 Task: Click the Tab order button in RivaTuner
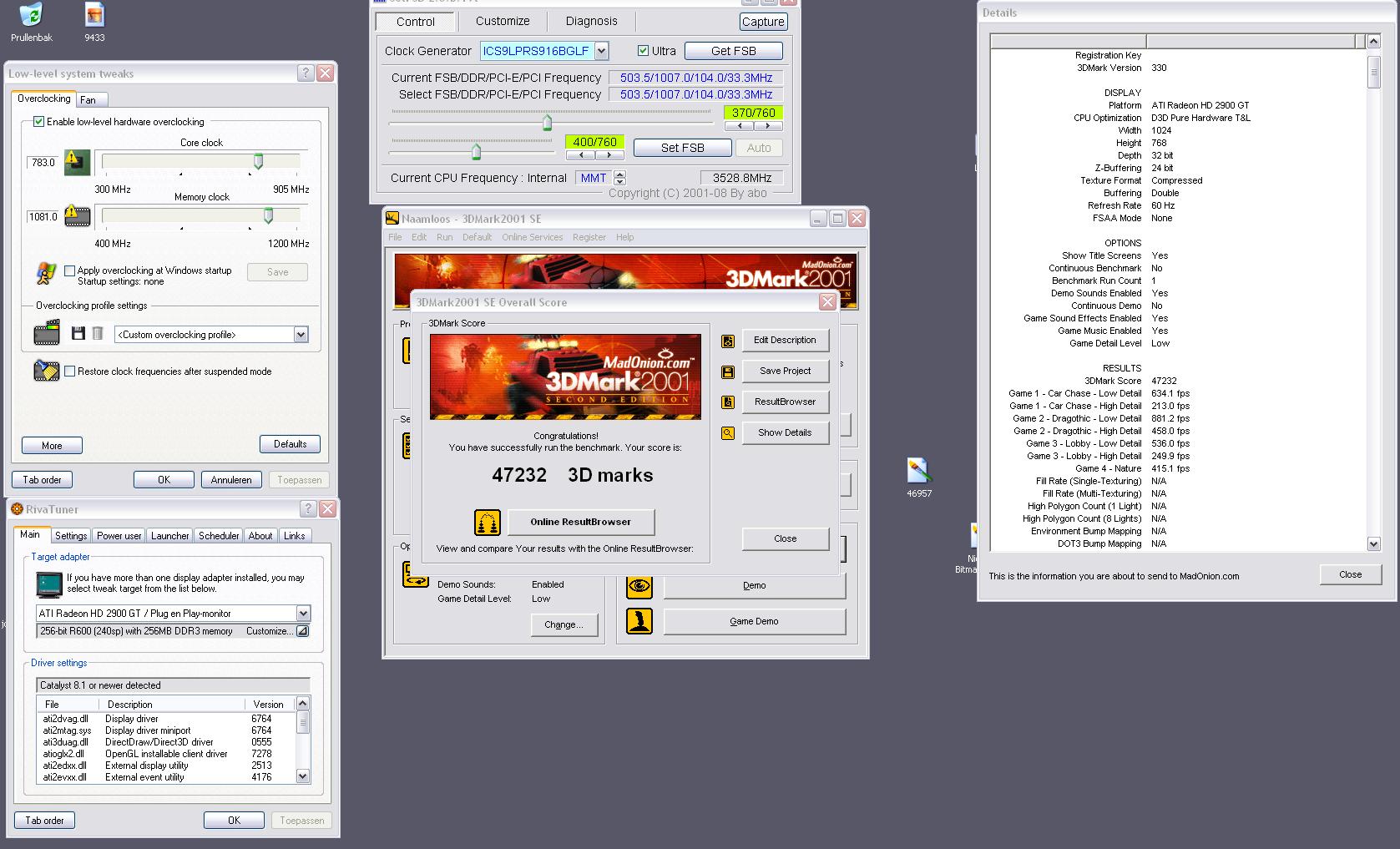point(44,821)
